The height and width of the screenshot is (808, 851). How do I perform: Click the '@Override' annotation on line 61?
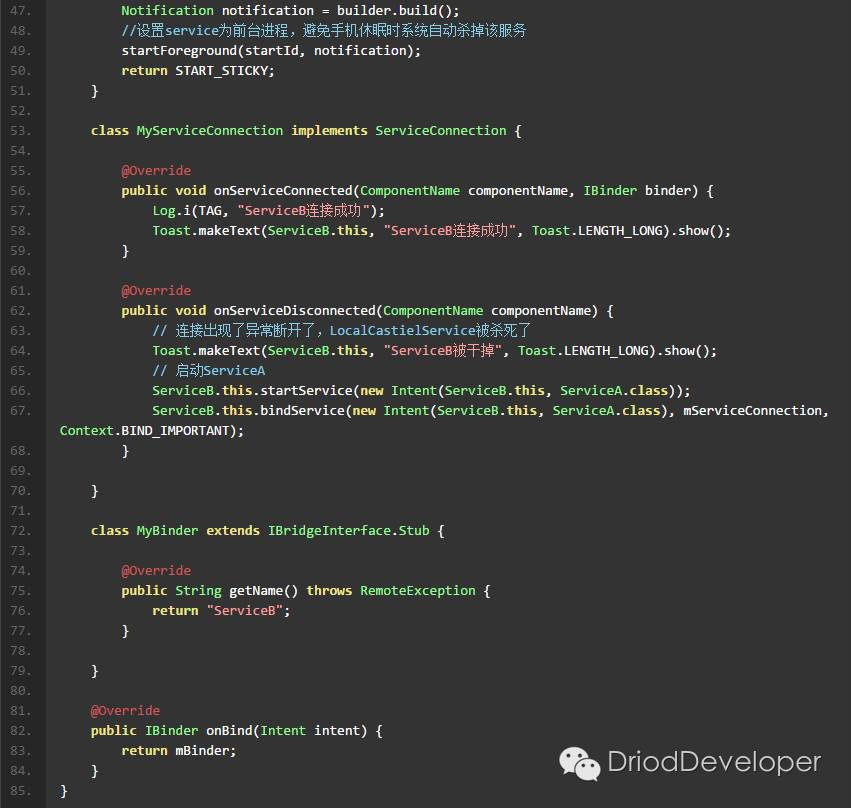click(x=156, y=291)
